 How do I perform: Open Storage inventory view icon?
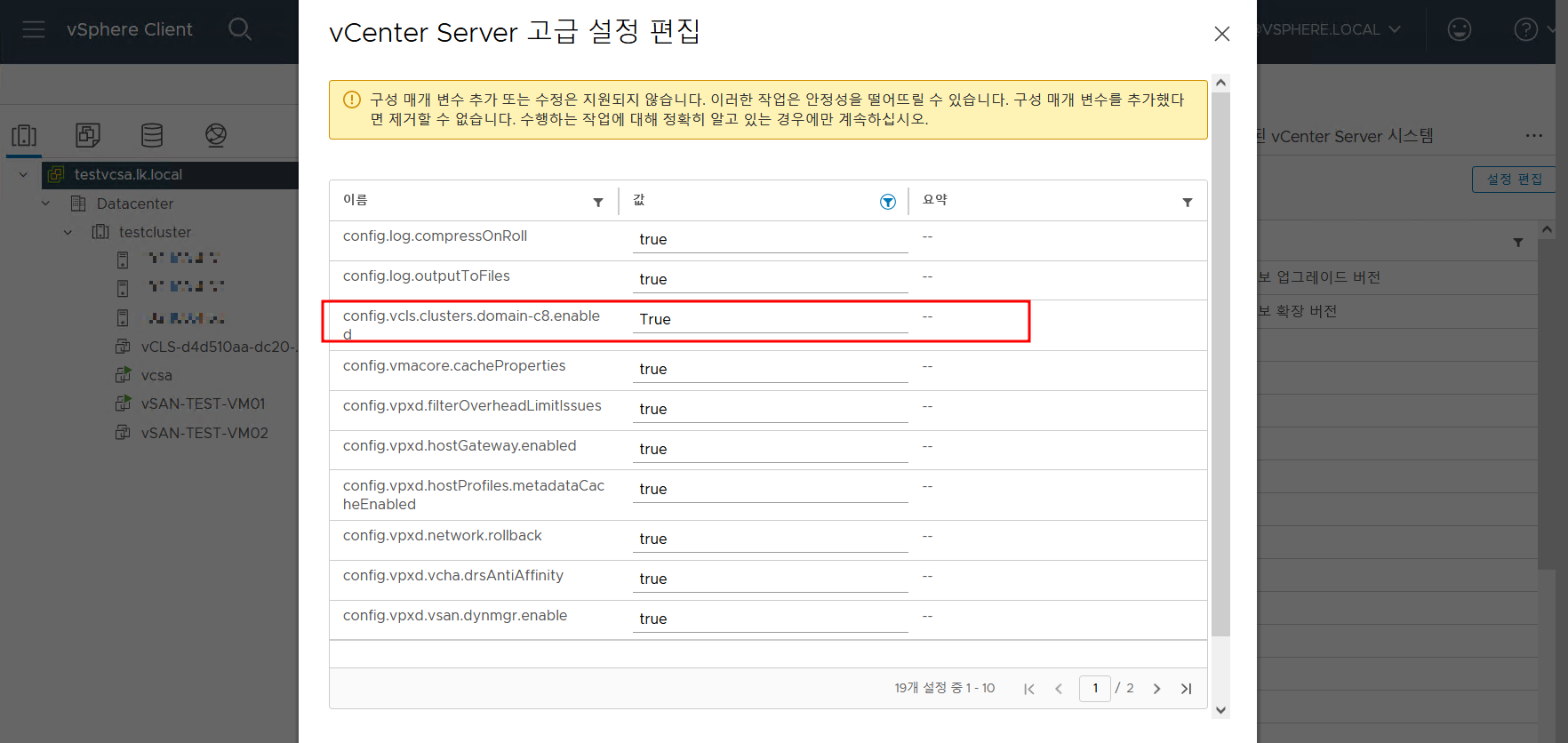[152, 135]
